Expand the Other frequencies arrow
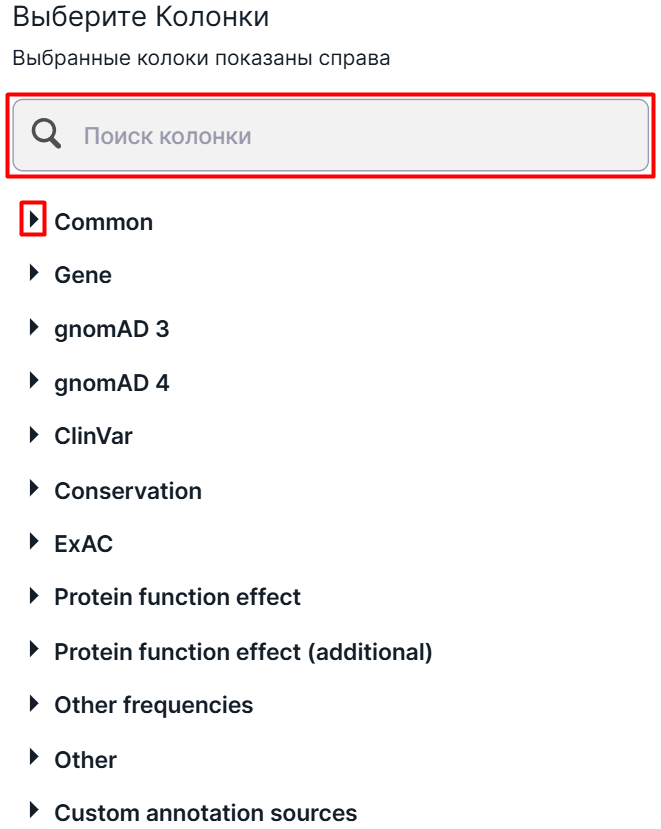661x829 pixels. (34, 703)
